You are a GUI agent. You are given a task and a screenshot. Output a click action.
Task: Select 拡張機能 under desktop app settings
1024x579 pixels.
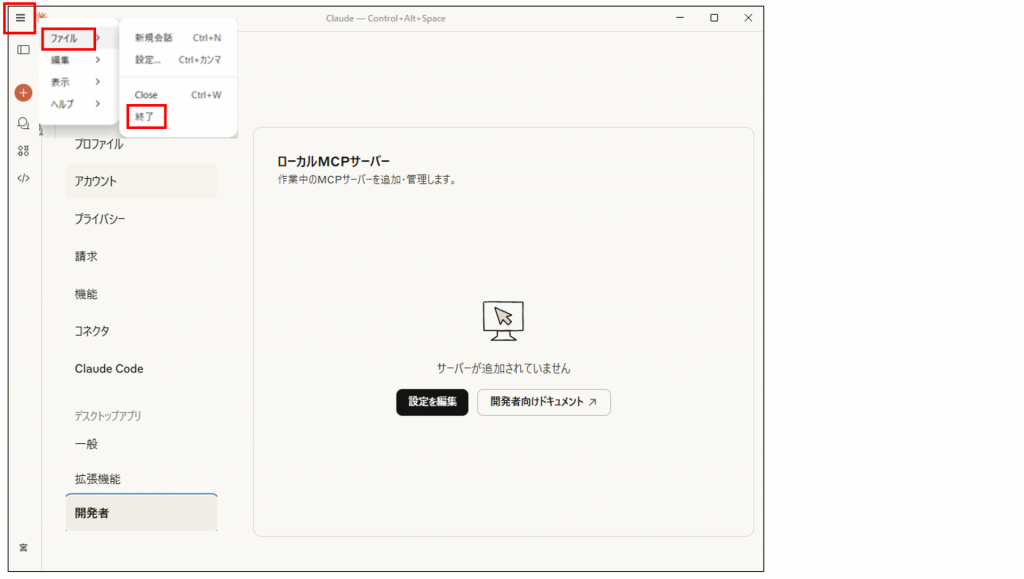[98, 479]
